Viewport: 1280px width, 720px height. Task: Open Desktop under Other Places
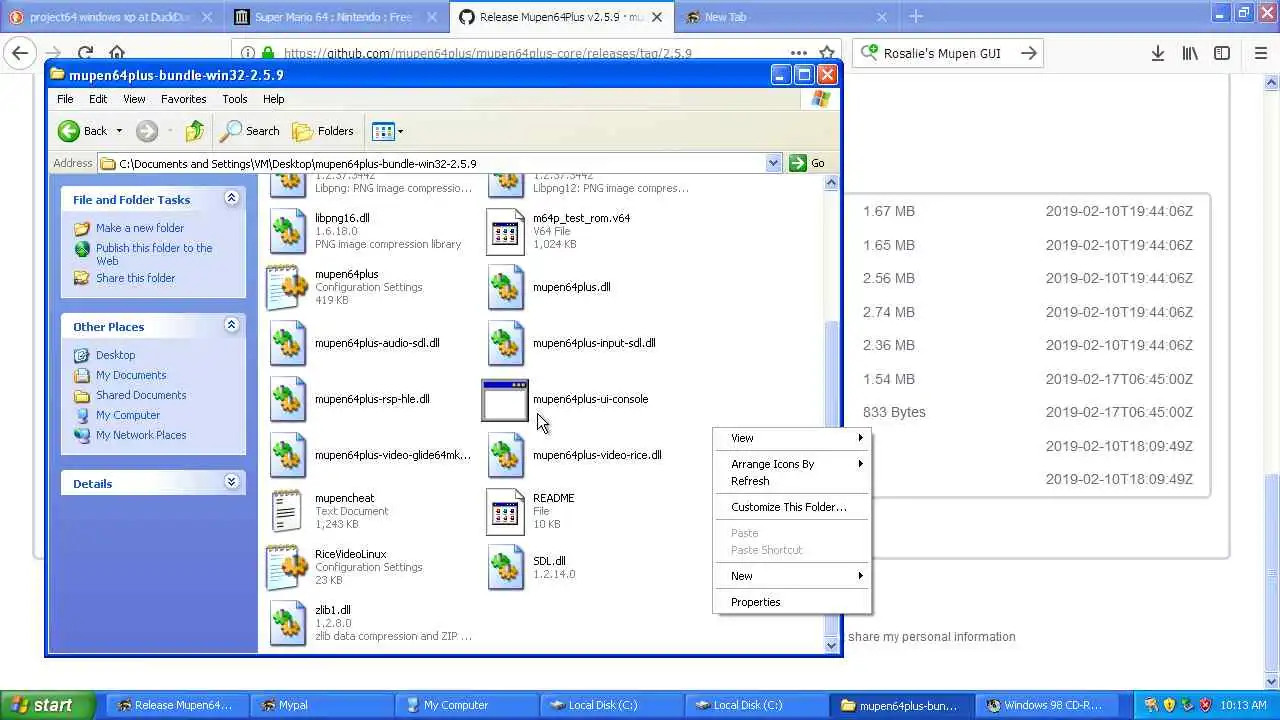[x=115, y=355]
